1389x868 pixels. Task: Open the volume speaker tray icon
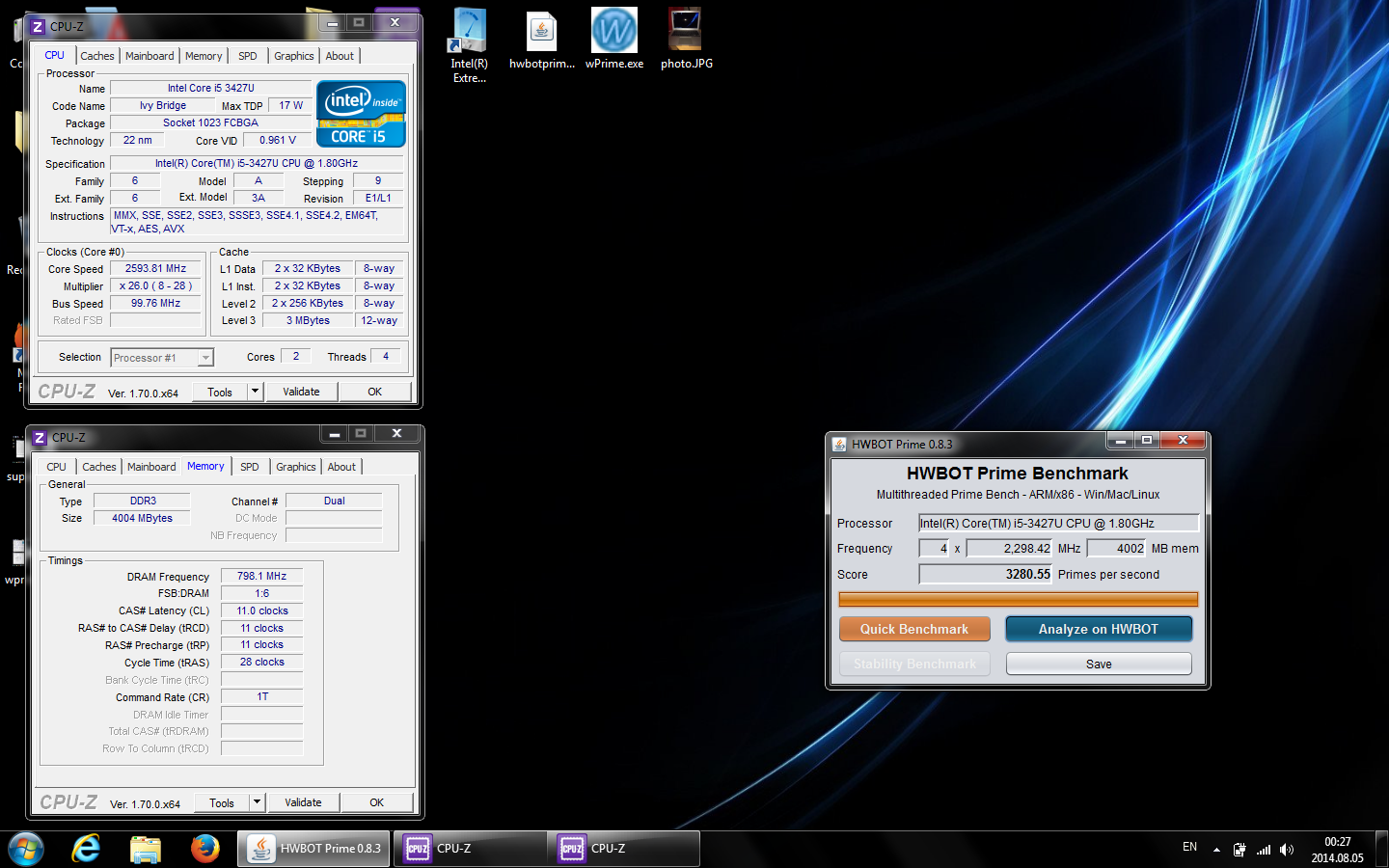pyautogui.click(x=1287, y=850)
